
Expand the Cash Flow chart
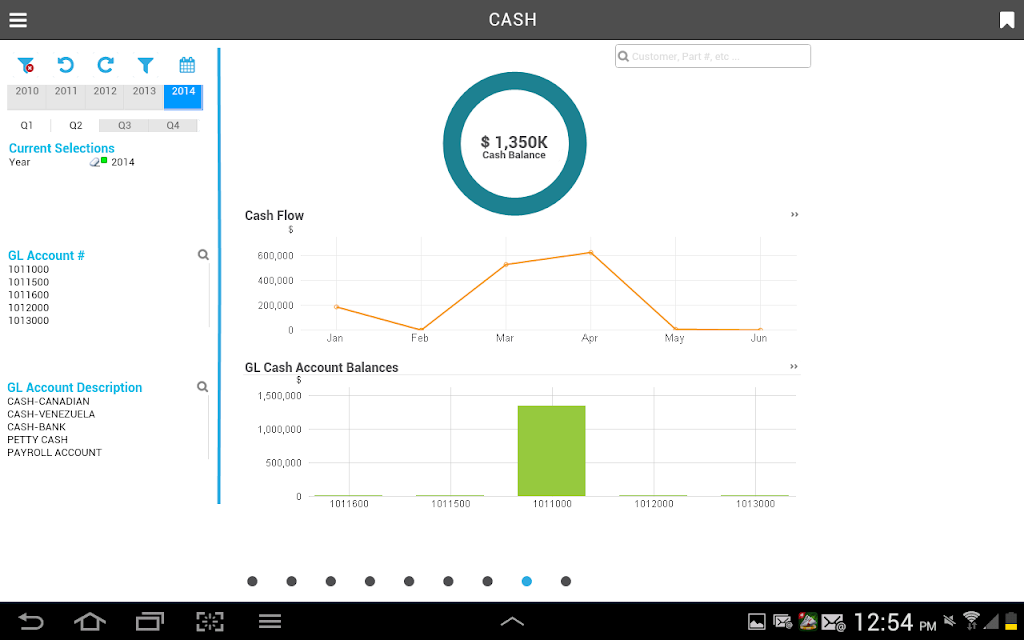tap(794, 214)
